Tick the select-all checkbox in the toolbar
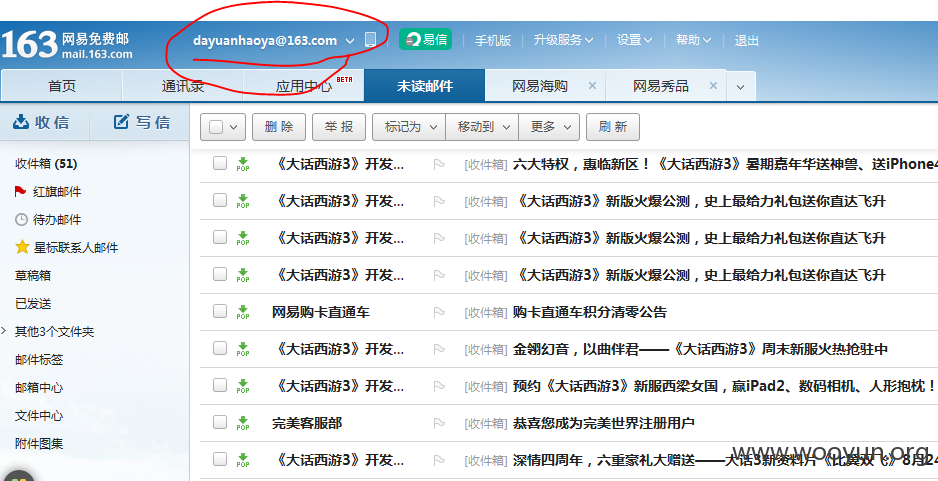 217,127
